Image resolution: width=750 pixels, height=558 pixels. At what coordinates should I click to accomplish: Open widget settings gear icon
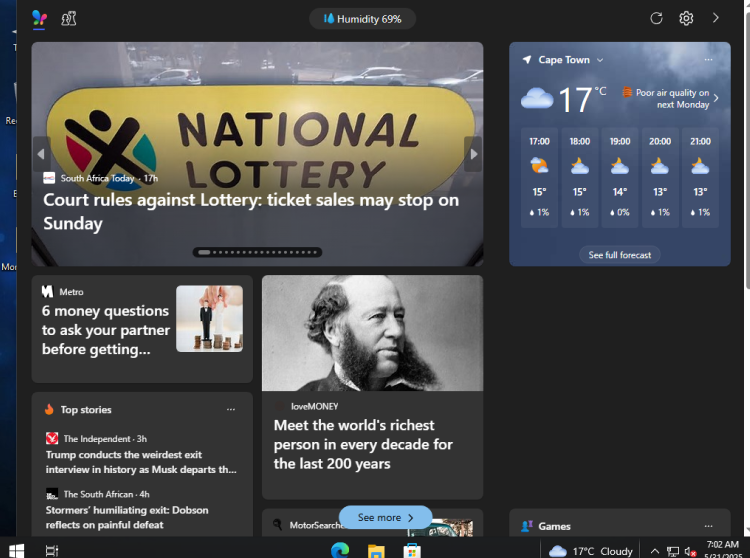click(x=686, y=18)
